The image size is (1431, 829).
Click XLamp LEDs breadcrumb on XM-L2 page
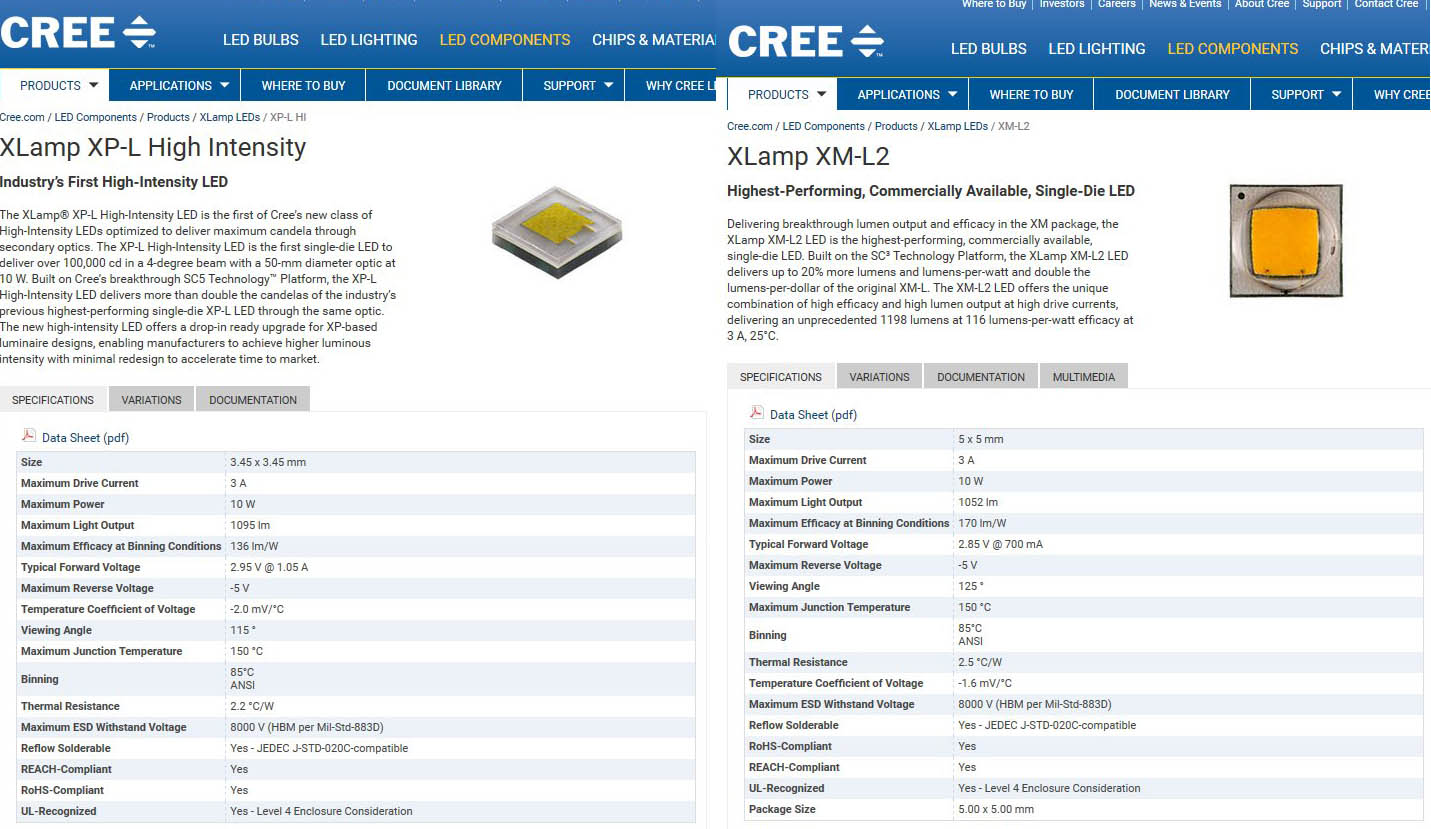click(x=958, y=127)
